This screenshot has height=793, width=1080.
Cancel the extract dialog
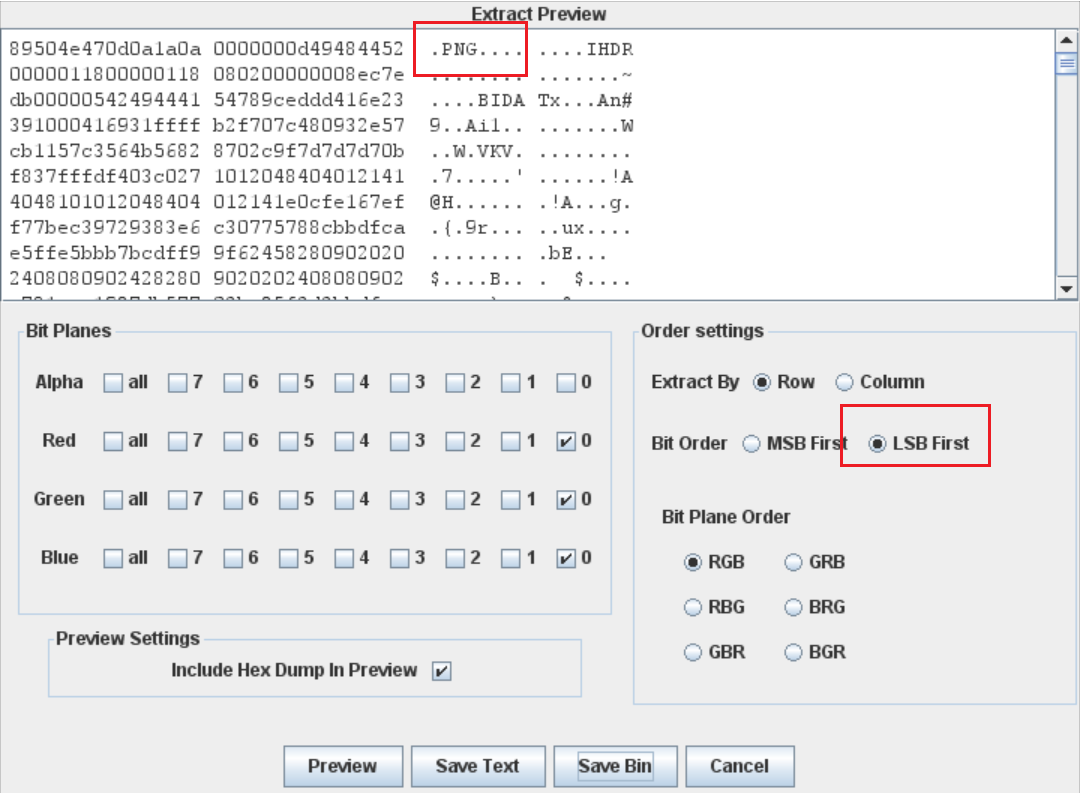point(740,766)
